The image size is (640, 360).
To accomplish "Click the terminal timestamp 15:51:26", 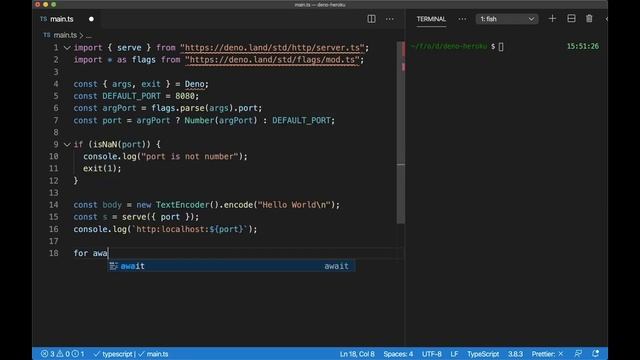I will point(583,47).
